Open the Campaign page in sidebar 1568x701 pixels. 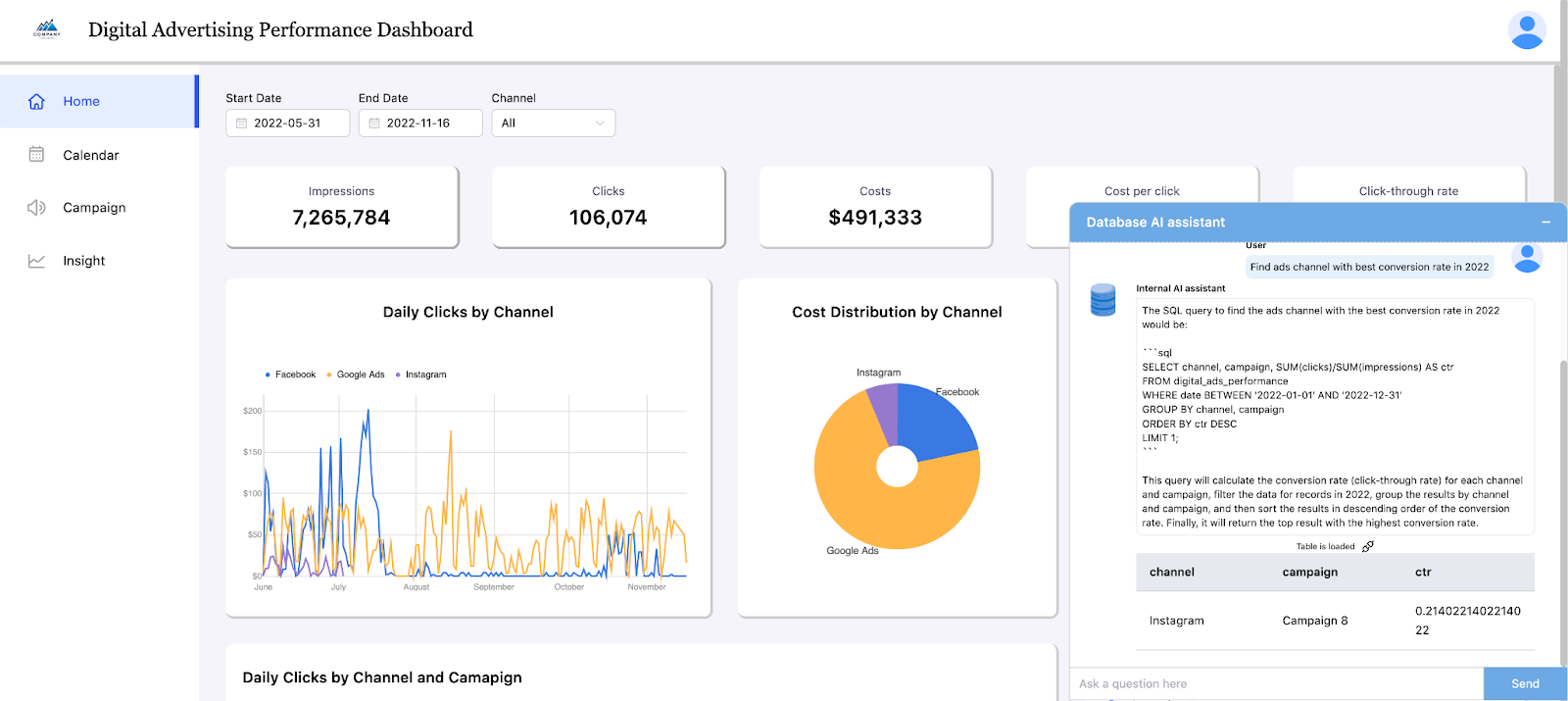pyautogui.click(x=98, y=207)
